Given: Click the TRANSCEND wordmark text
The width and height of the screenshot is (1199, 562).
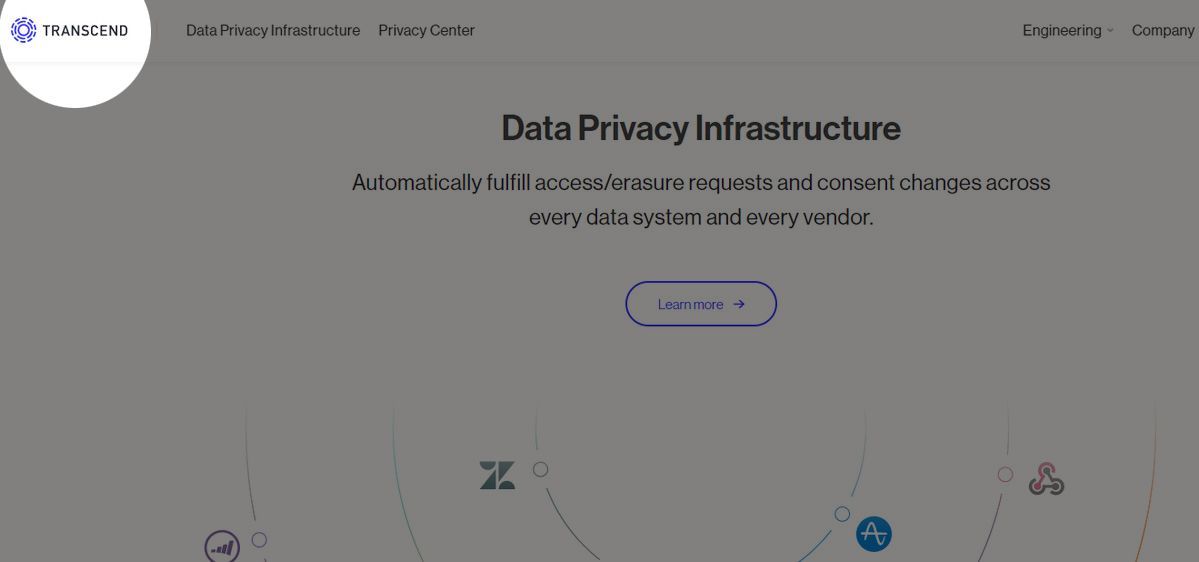Looking at the screenshot, I should (85, 31).
